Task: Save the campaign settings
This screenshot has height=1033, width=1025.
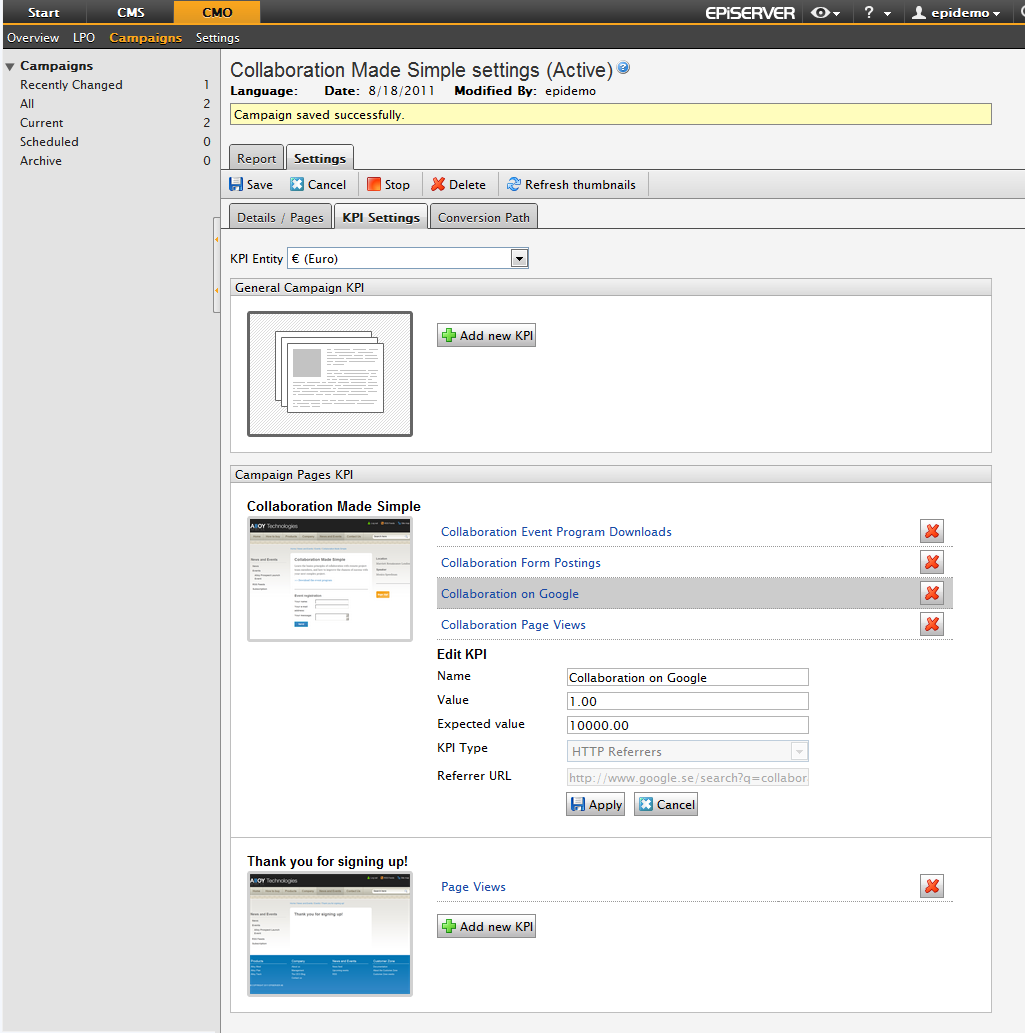Action: [251, 184]
